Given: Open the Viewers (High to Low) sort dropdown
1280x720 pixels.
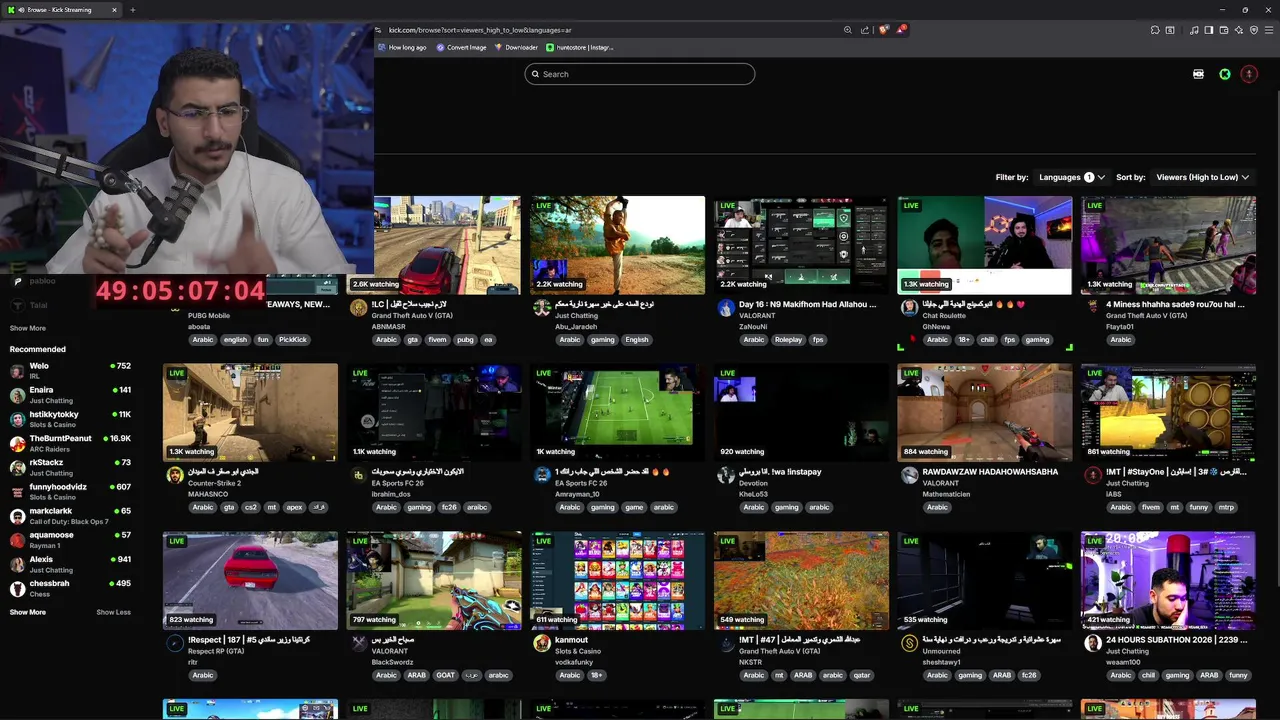Looking at the screenshot, I should coord(1203,177).
